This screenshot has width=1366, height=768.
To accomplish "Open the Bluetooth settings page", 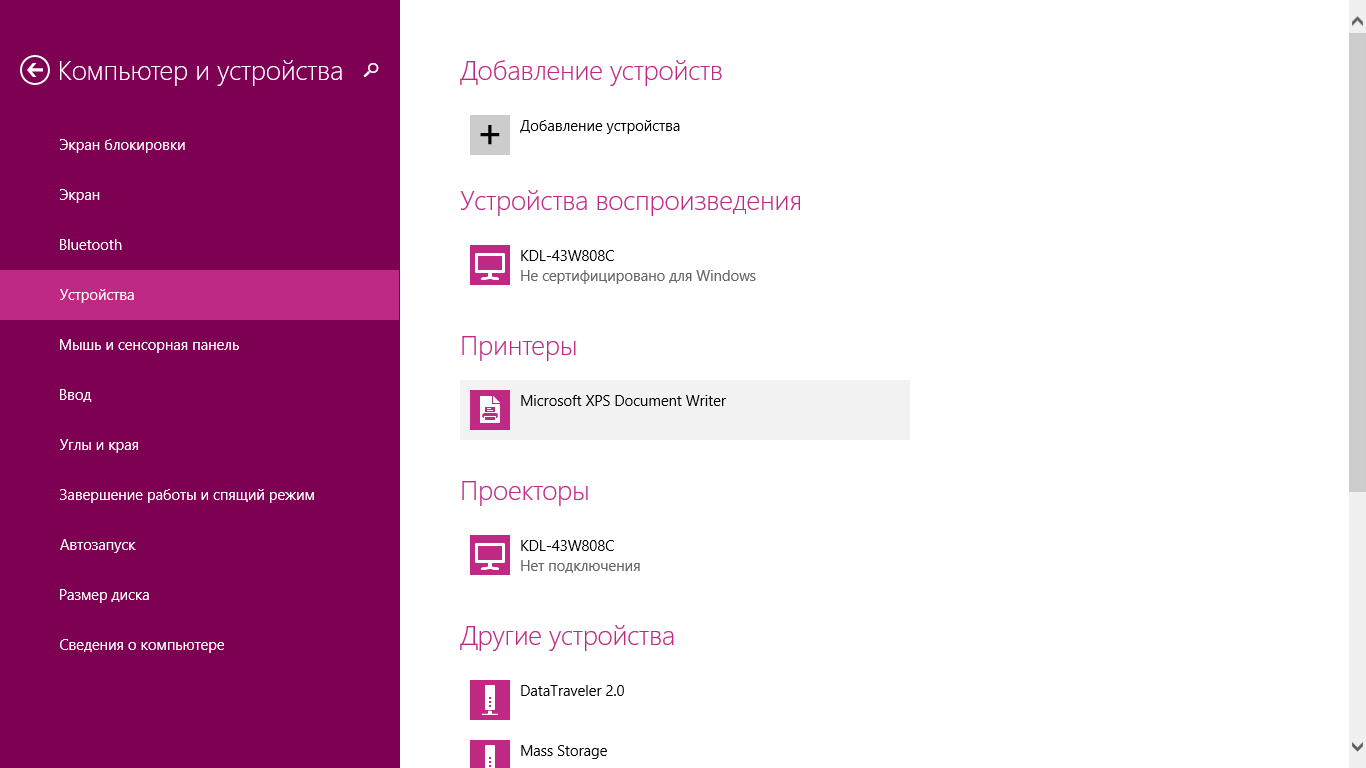I will 91,244.
